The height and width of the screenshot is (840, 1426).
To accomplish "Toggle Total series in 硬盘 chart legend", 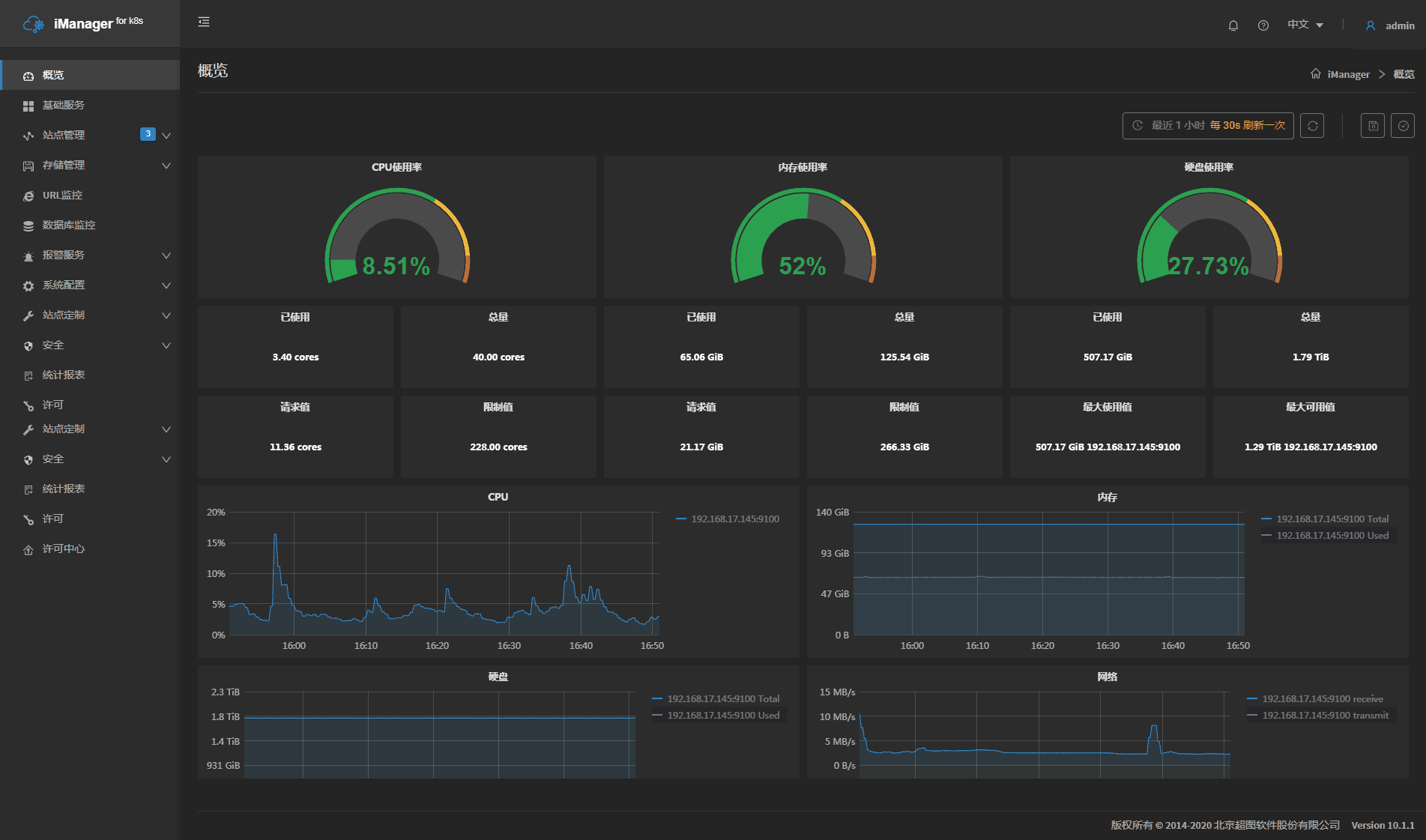I will pos(722,699).
